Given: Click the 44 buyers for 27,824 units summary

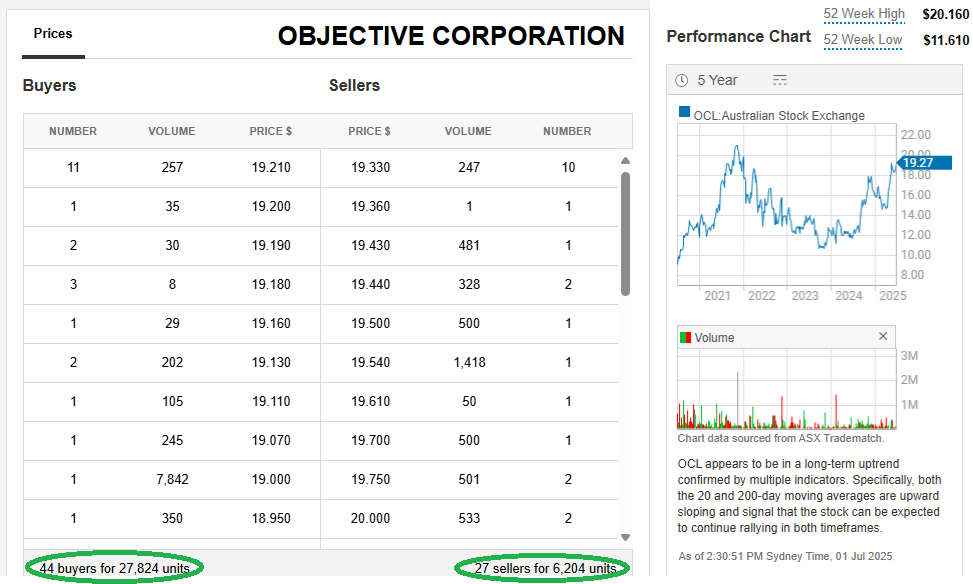Looking at the screenshot, I should [114, 568].
